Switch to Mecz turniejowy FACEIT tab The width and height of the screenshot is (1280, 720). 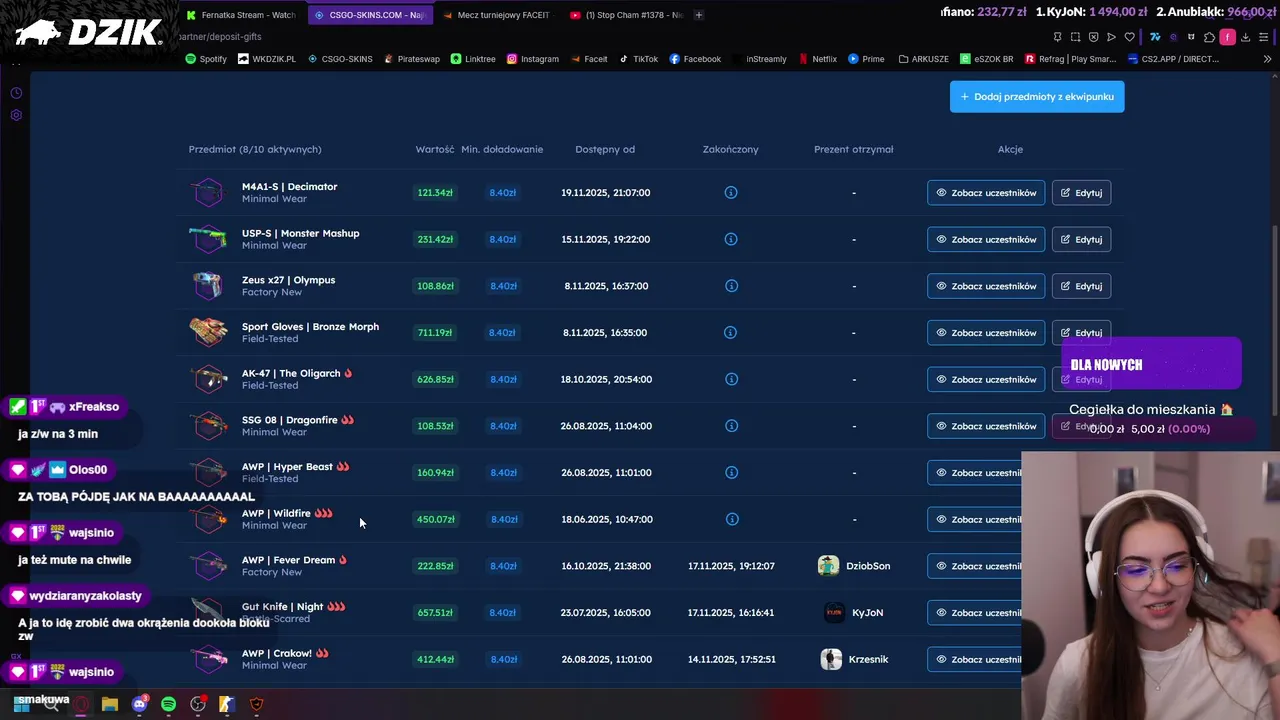[x=497, y=15]
